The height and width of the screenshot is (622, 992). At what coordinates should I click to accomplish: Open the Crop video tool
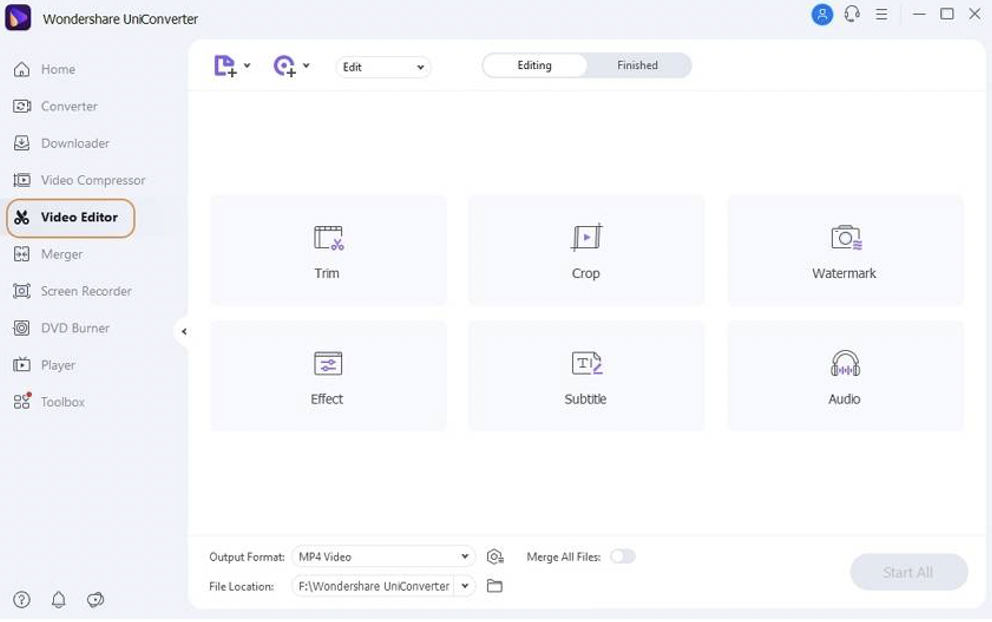(x=586, y=251)
